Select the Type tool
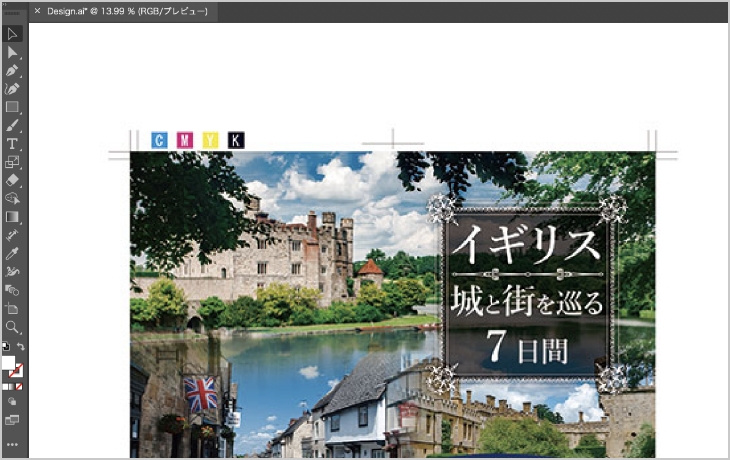 click(12, 143)
